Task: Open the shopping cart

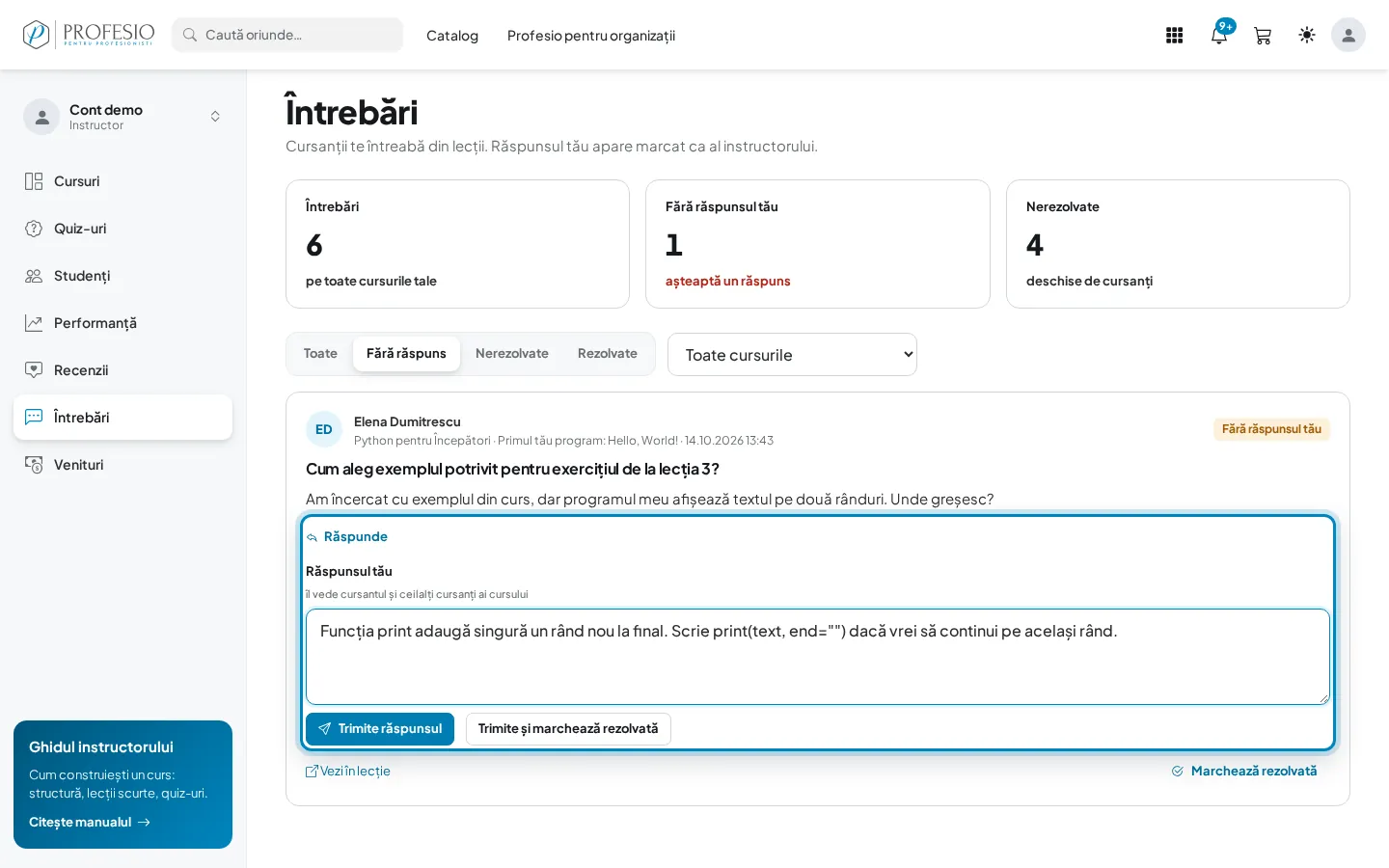Action: tap(1263, 35)
